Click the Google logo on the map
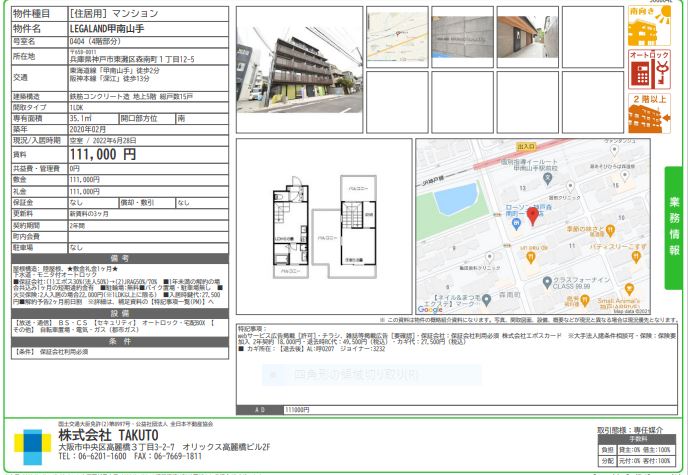Image resolution: width=688 pixels, height=475 pixels. [x=430, y=309]
